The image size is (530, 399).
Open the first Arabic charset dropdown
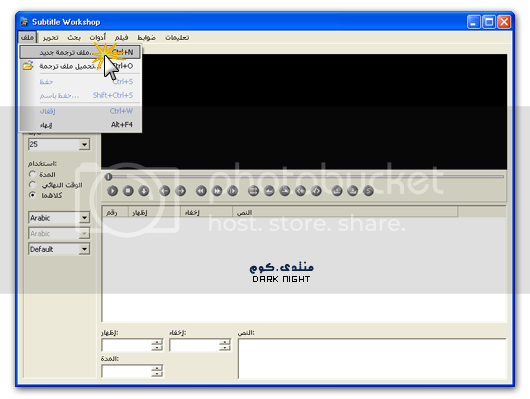click(x=84, y=218)
